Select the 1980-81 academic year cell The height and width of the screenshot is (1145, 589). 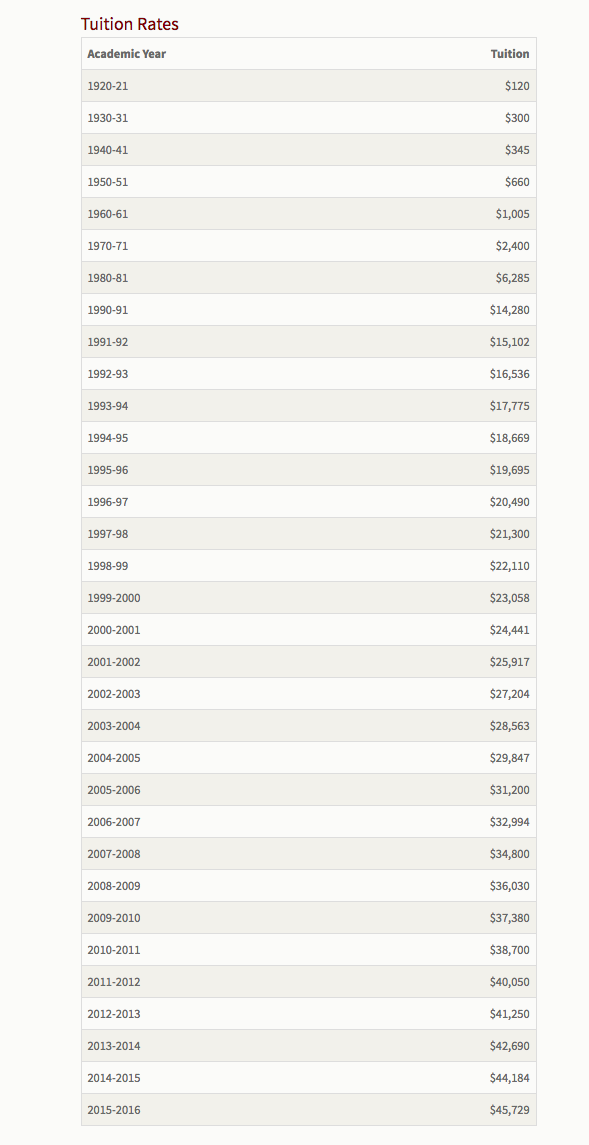(x=107, y=278)
